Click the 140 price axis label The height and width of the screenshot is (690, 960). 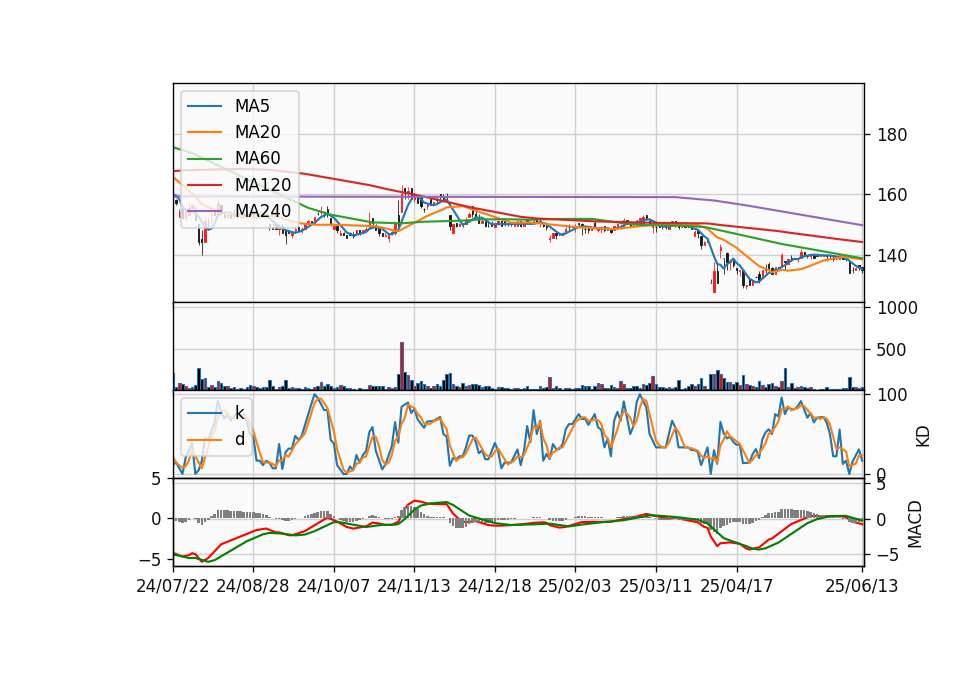click(x=892, y=255)
